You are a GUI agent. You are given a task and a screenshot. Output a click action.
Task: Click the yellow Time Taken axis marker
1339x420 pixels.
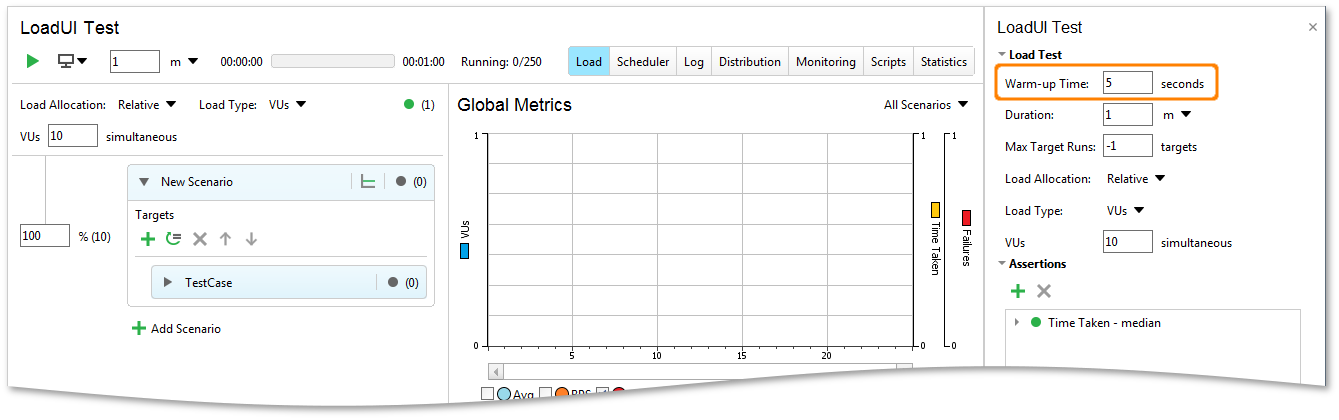click(x=936, y=210)
